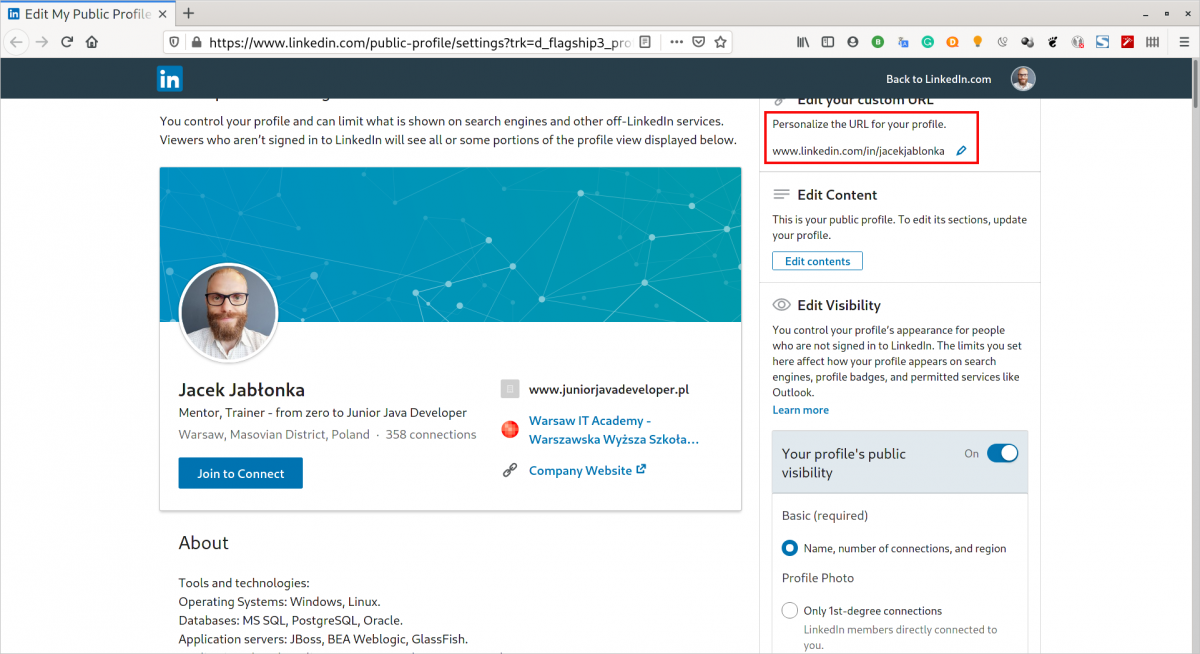
Task: Click the profile avatar in the top bar
Action: (x=1022, y=78)
